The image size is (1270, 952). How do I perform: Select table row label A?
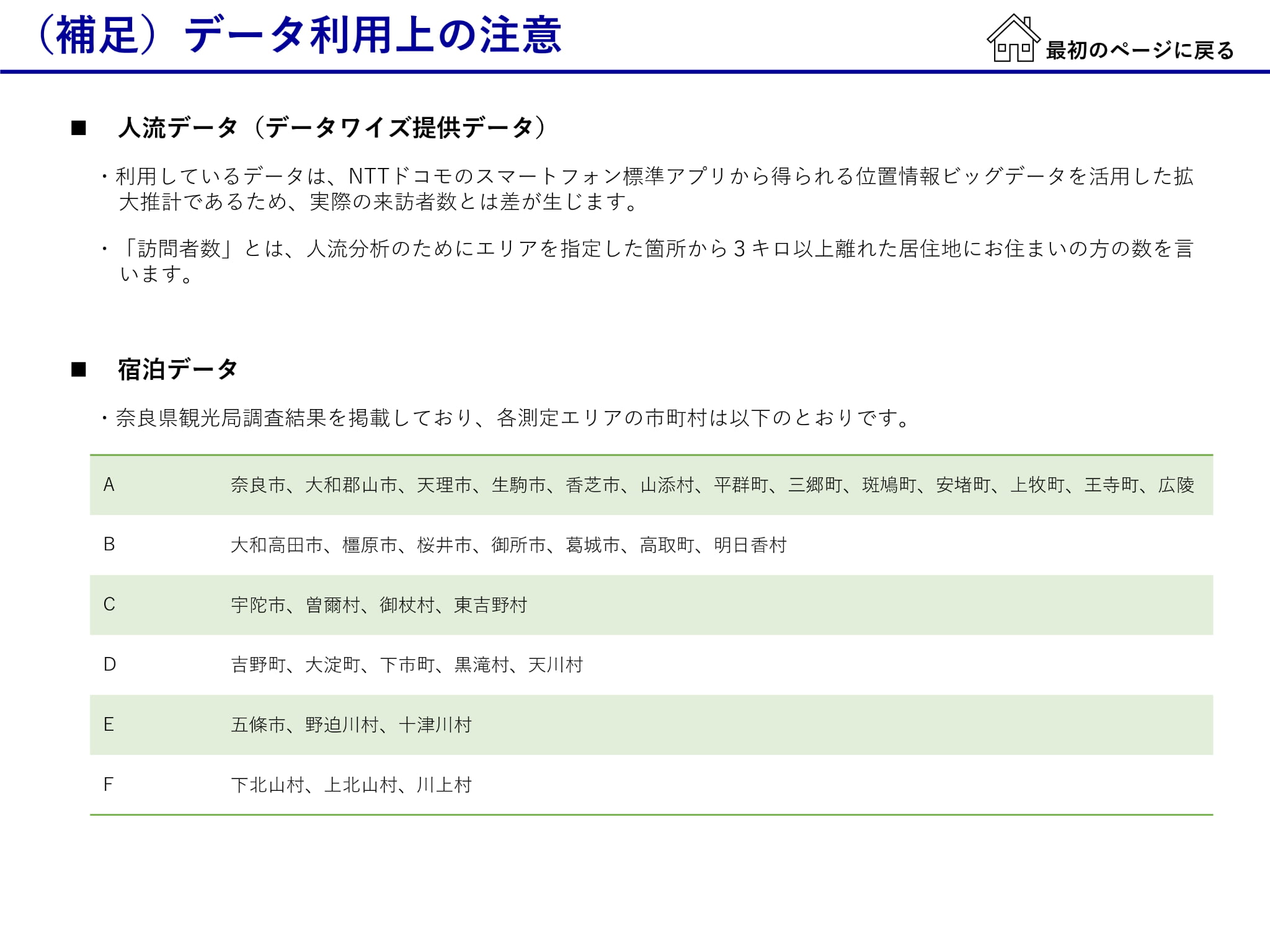[x=109, y=485]
